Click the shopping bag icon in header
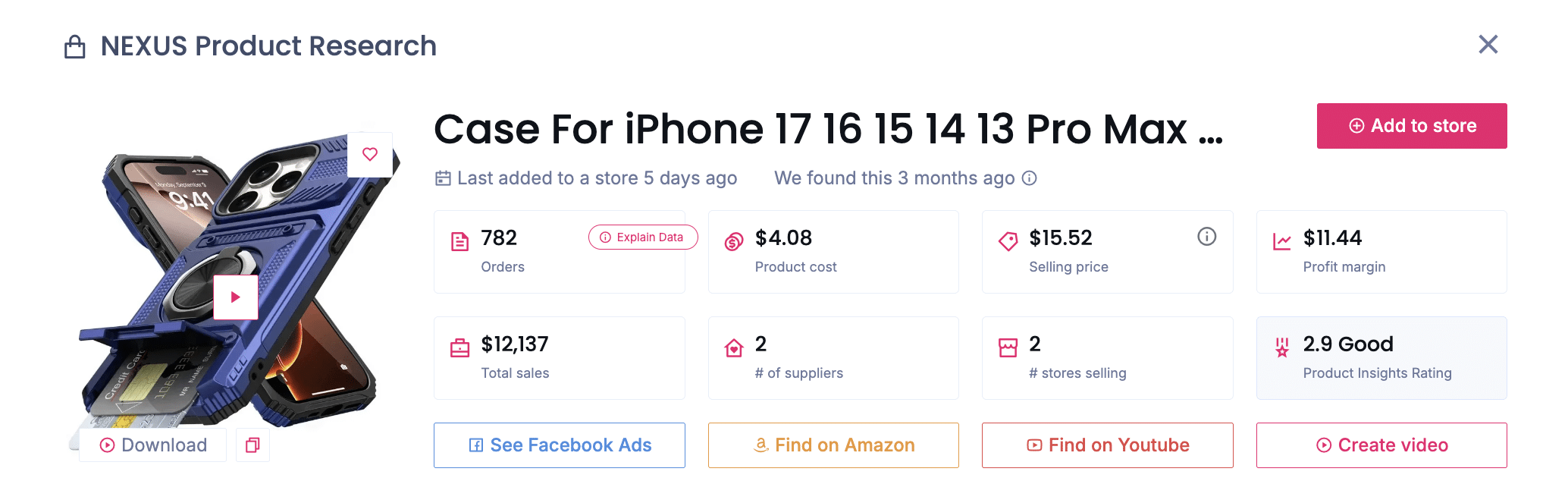 pyautogui.click(x=75, y=47)
